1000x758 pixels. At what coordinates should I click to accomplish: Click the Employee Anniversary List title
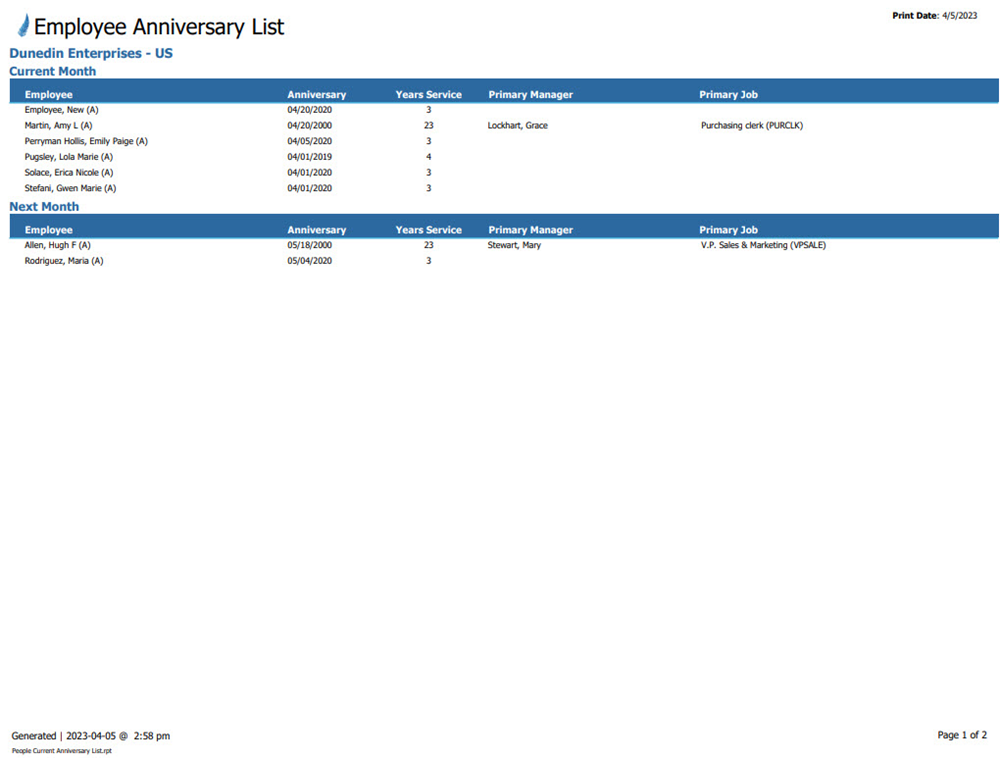(x=159, y=27)
